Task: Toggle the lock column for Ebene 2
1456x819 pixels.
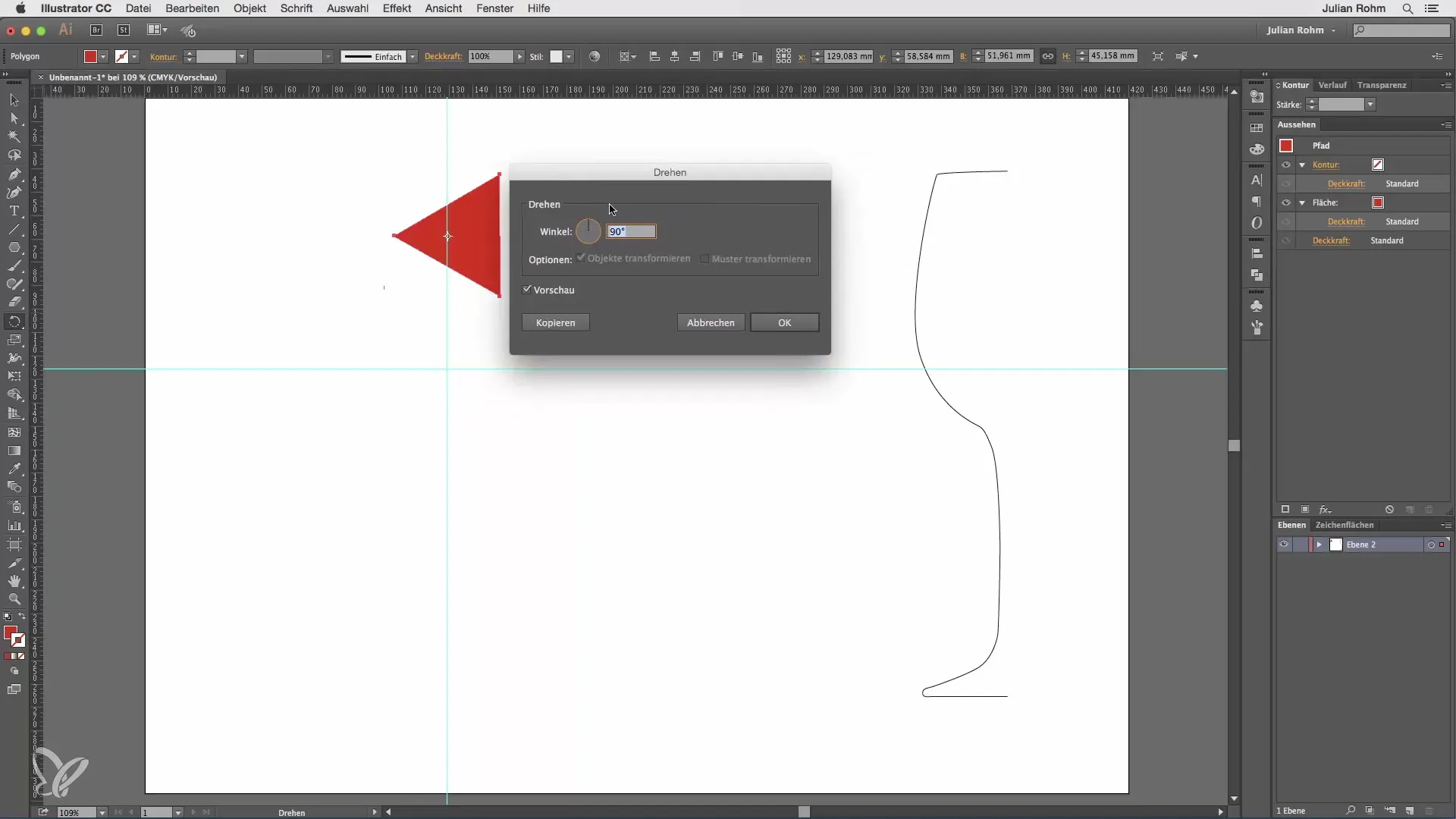Action: coord(1300,544)
